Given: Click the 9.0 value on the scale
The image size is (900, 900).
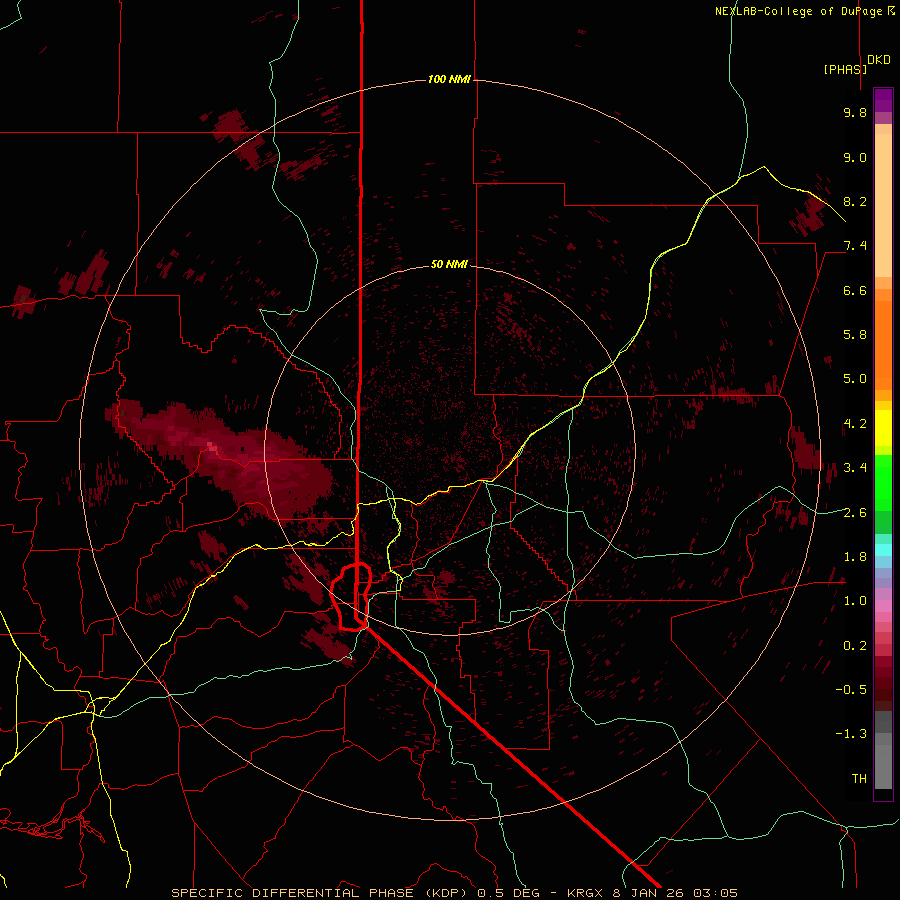Looking at the screenshot, I should (855, 157).
